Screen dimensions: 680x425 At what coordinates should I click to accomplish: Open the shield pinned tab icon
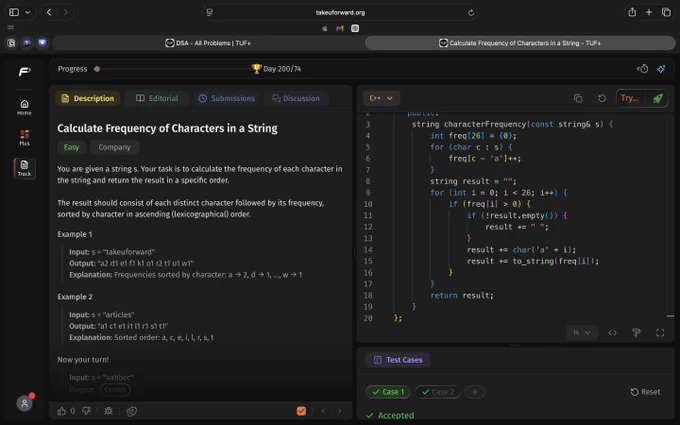point(42,43)
